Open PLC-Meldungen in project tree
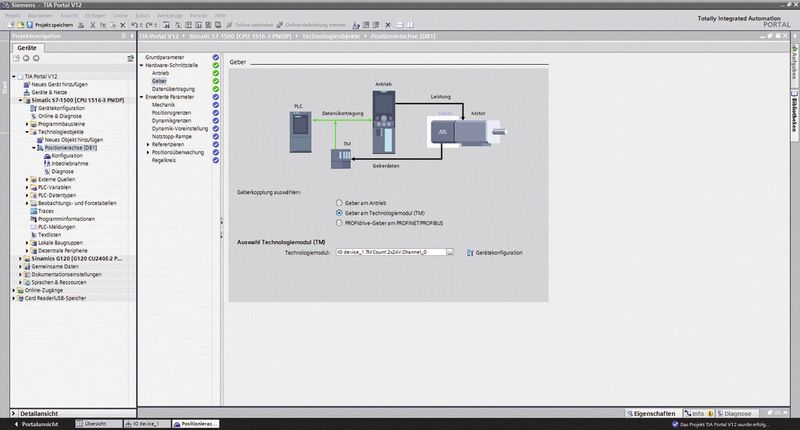Viewport: 800px width, 430px height. pyautogui.click(x=57, y=227)
